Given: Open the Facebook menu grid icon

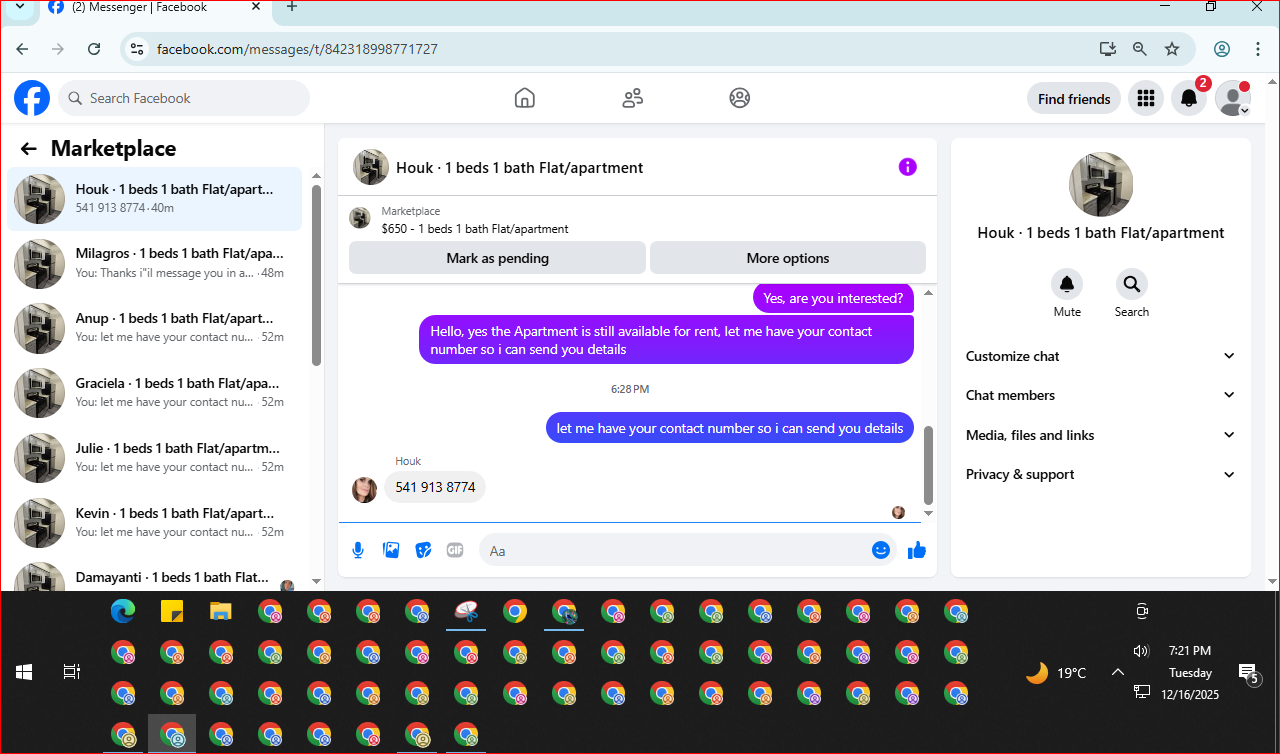Looking at the screenshot, I should pyautogui.click(x=1146, y=98).
